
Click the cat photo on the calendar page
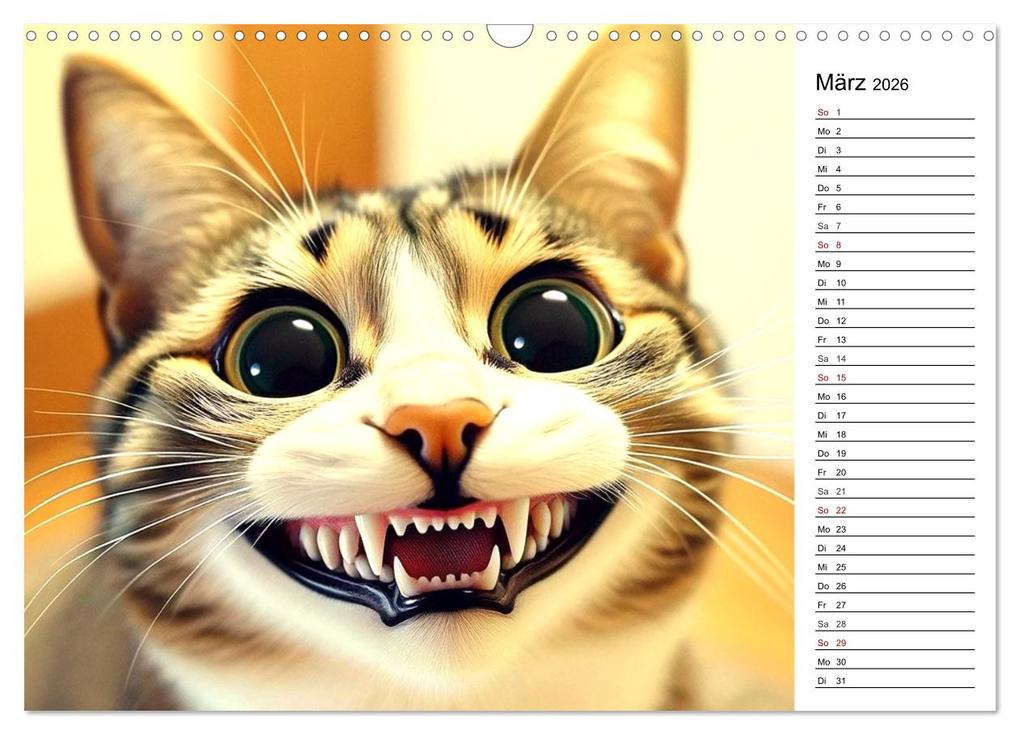(409, 368)
